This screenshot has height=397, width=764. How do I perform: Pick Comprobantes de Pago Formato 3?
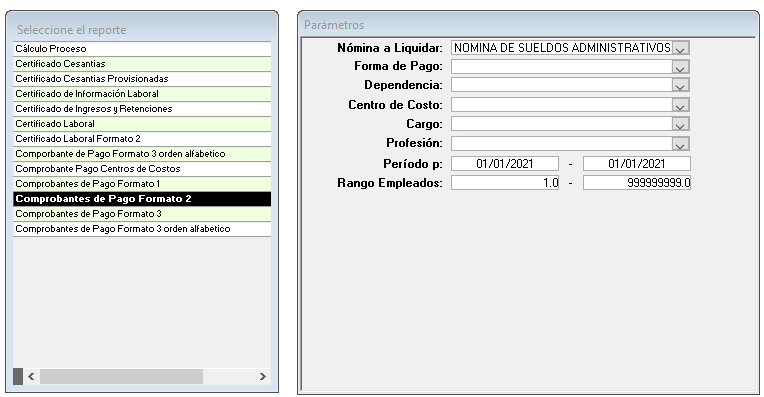click(x=142, y=214)
